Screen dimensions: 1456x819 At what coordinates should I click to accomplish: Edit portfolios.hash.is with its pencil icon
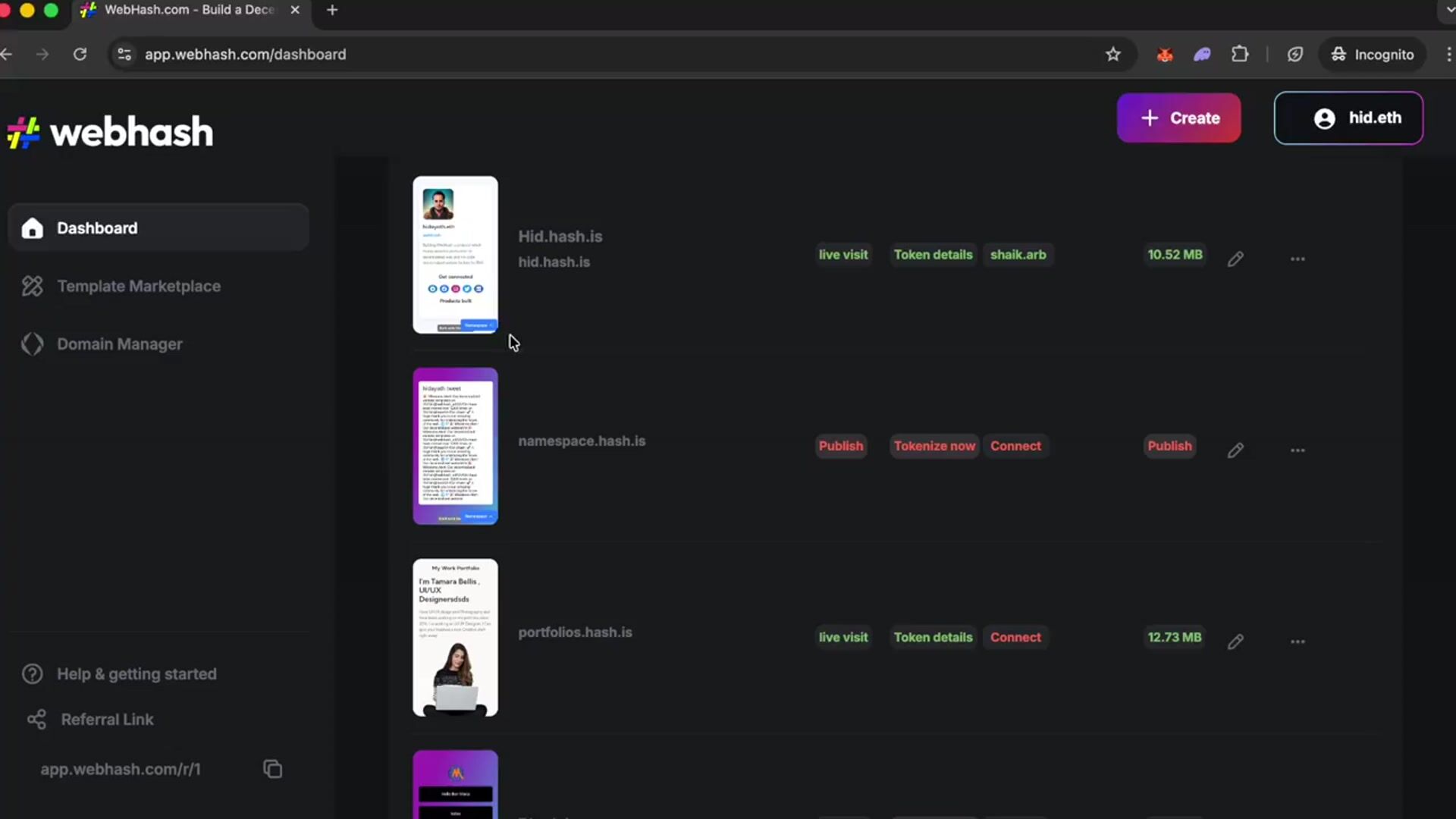(x=1235, y=641)
